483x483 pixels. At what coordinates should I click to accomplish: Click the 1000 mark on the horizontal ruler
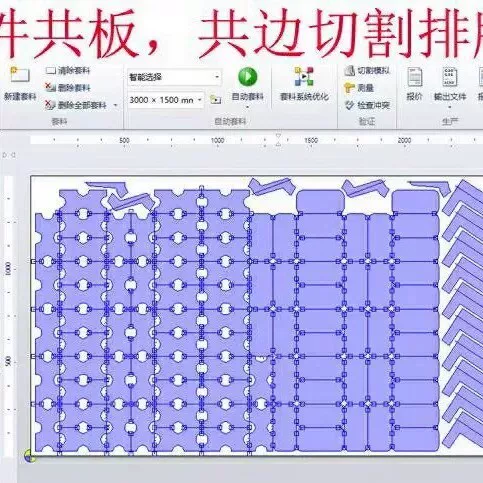(217, 140)
